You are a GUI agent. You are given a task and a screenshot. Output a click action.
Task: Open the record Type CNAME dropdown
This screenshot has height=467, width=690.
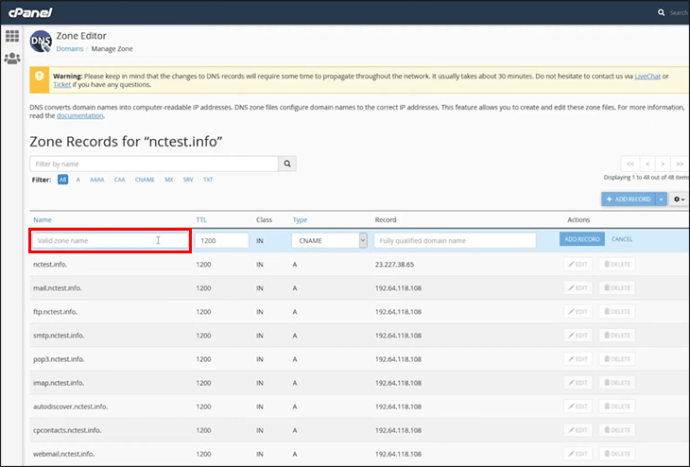coord(329,241)
